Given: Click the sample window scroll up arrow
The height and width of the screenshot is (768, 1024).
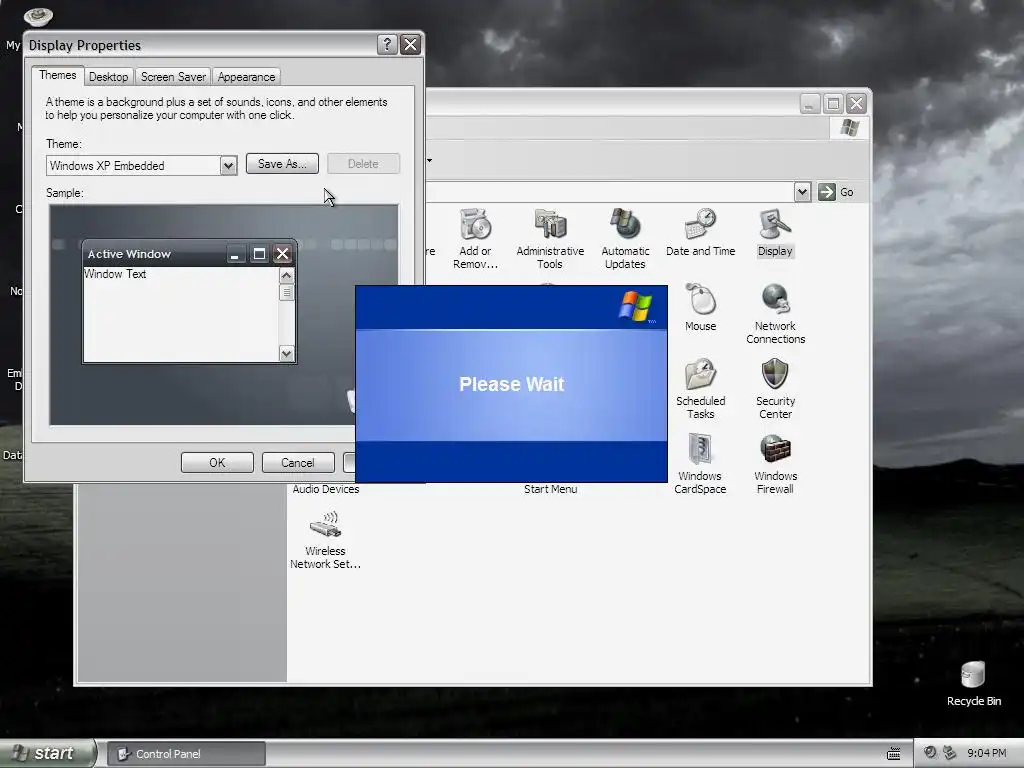Looking at the screenshot, I should coord(286,276).
